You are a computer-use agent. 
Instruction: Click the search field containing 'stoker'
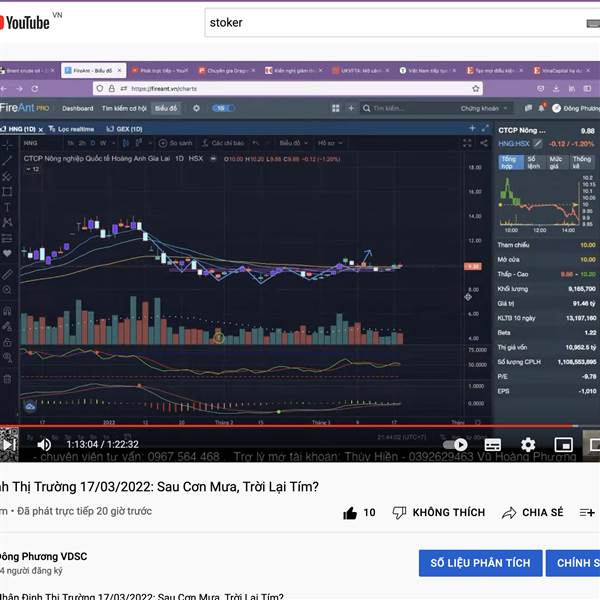pos(402,23)
